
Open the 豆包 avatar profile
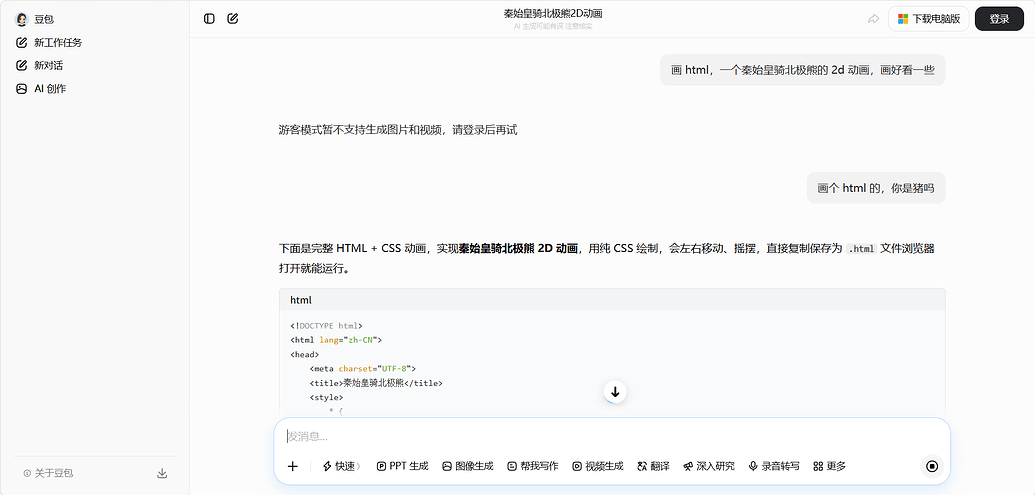click(21, 19)
